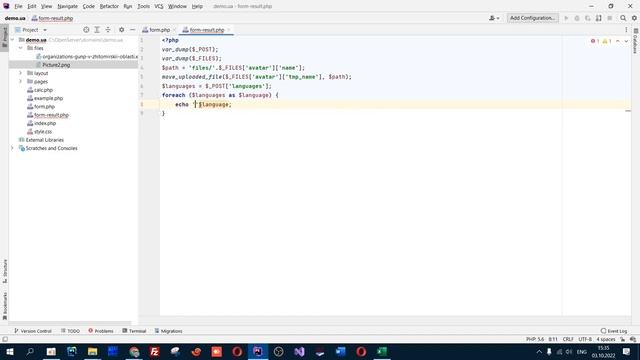Change UTF-8 file encoding in status bar
The width and height of the screenshot is (640, 360).
585,339
